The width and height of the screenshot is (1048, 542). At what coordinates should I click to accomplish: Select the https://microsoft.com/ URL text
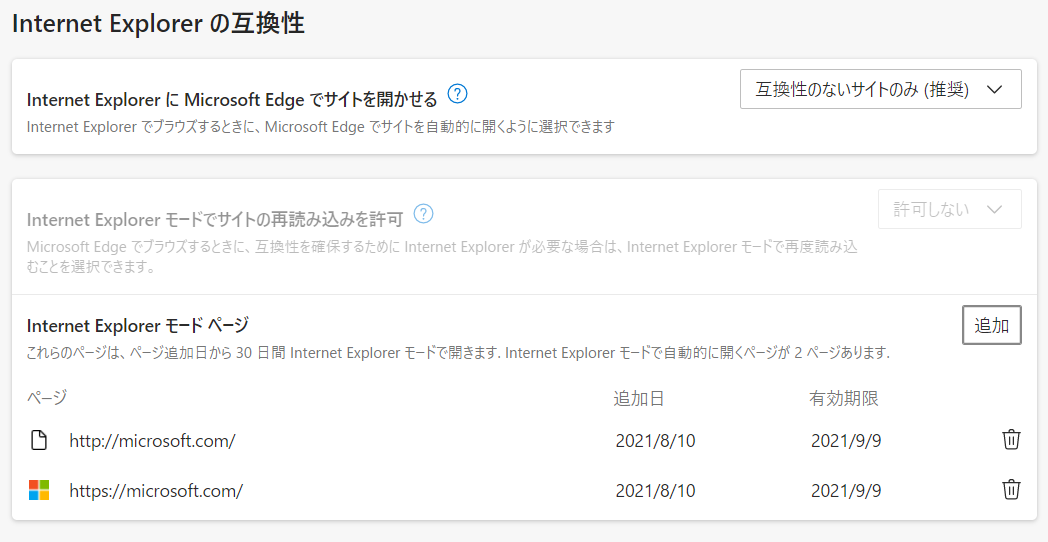click(x=156, y=491)
